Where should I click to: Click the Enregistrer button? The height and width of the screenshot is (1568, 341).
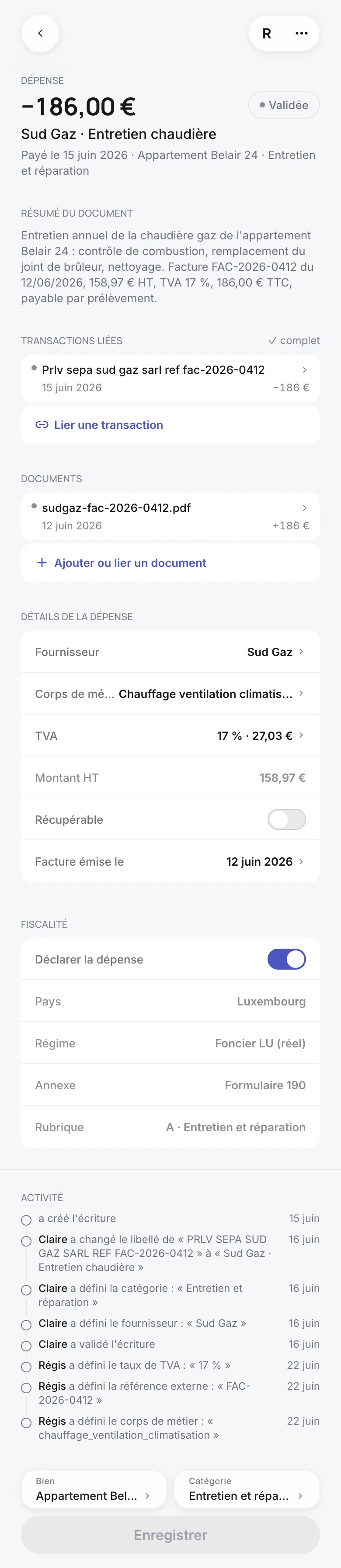point(170,1535)
